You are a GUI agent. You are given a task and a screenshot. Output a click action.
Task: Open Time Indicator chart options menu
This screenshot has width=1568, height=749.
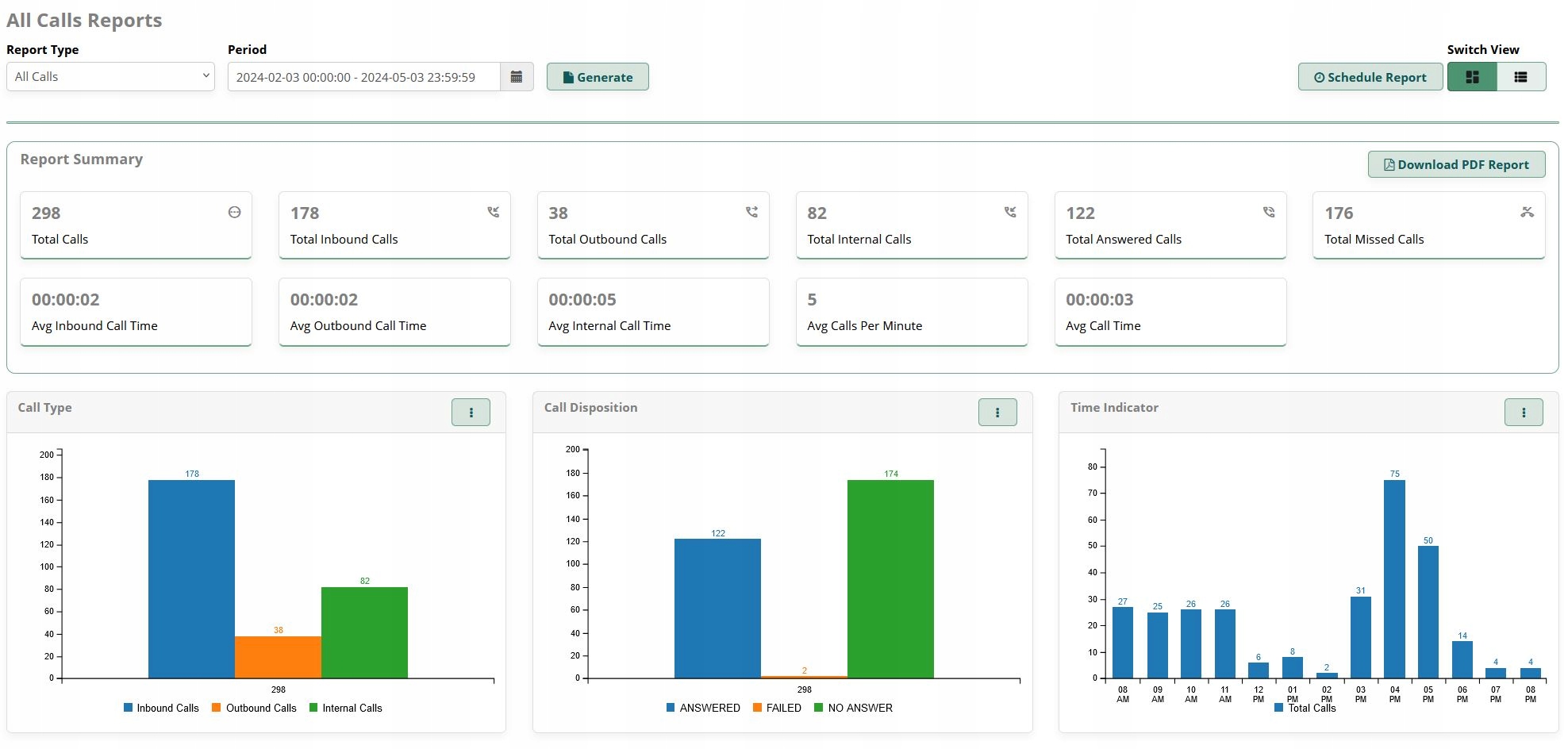click(1524, 413)
